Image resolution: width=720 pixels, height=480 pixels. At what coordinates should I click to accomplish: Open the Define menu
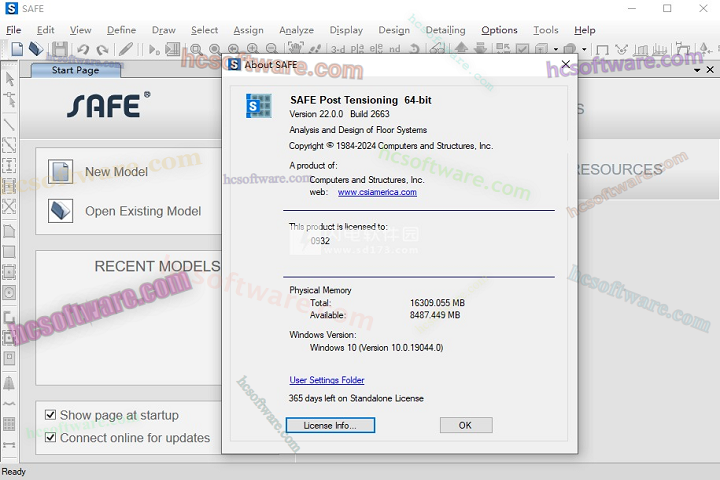[x=121, y=30]
